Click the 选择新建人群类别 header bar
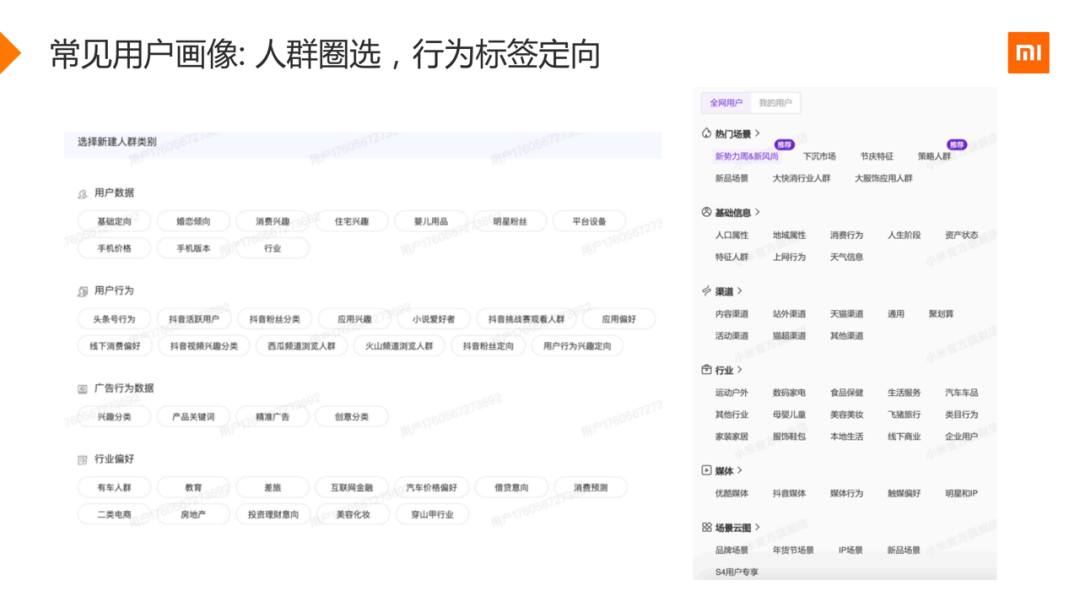The image size is (1080, 608). 362,142
